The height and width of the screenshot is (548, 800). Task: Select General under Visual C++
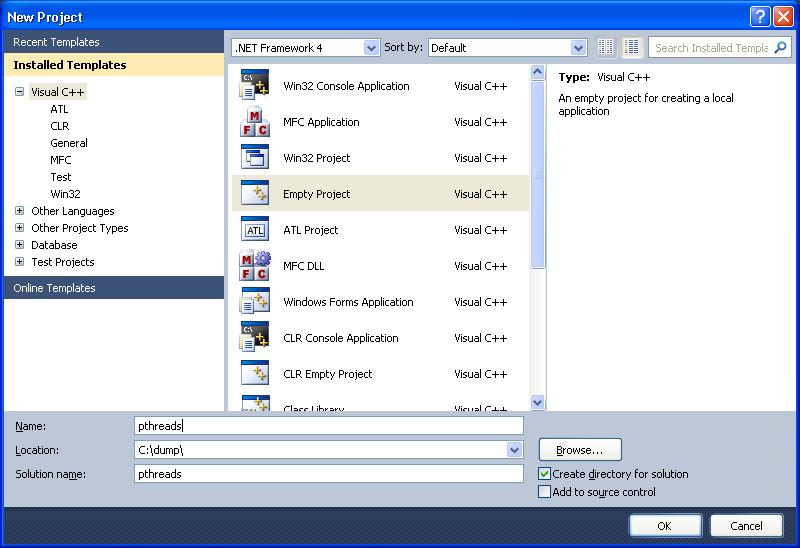click(x=69, y=143)
